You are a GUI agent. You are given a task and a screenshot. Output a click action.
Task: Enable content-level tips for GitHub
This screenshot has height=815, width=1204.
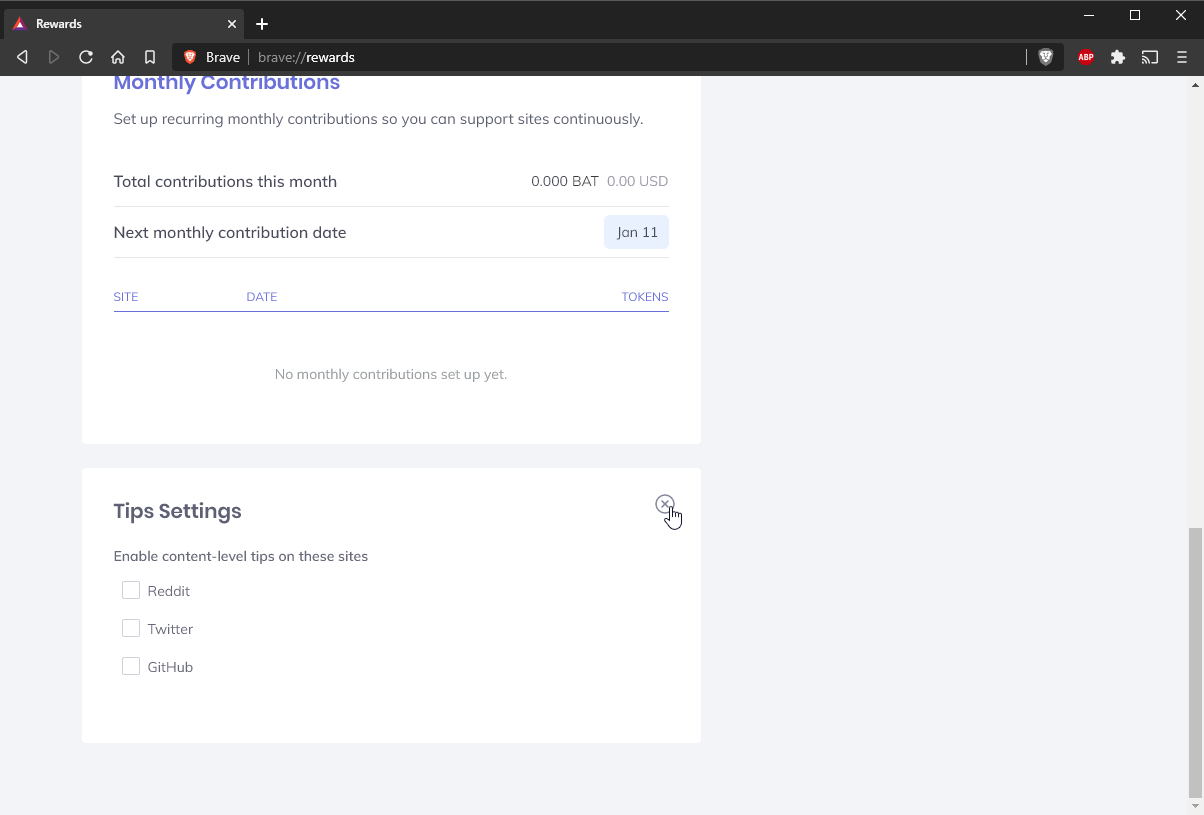coord(131,667)
